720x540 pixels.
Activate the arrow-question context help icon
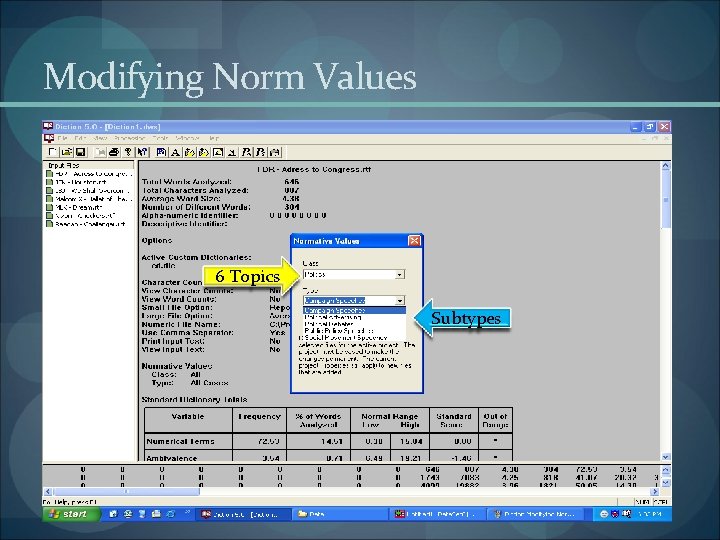click(142, 152)
